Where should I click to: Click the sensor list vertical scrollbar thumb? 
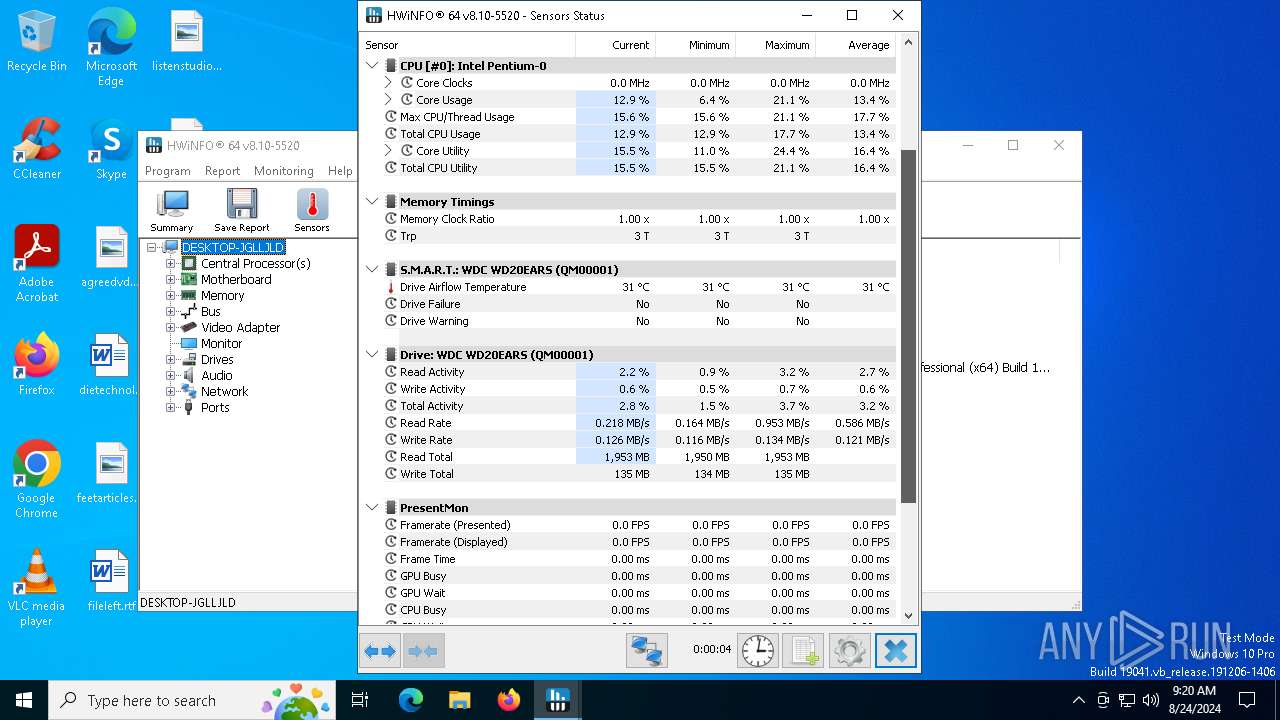coord(908,326)
